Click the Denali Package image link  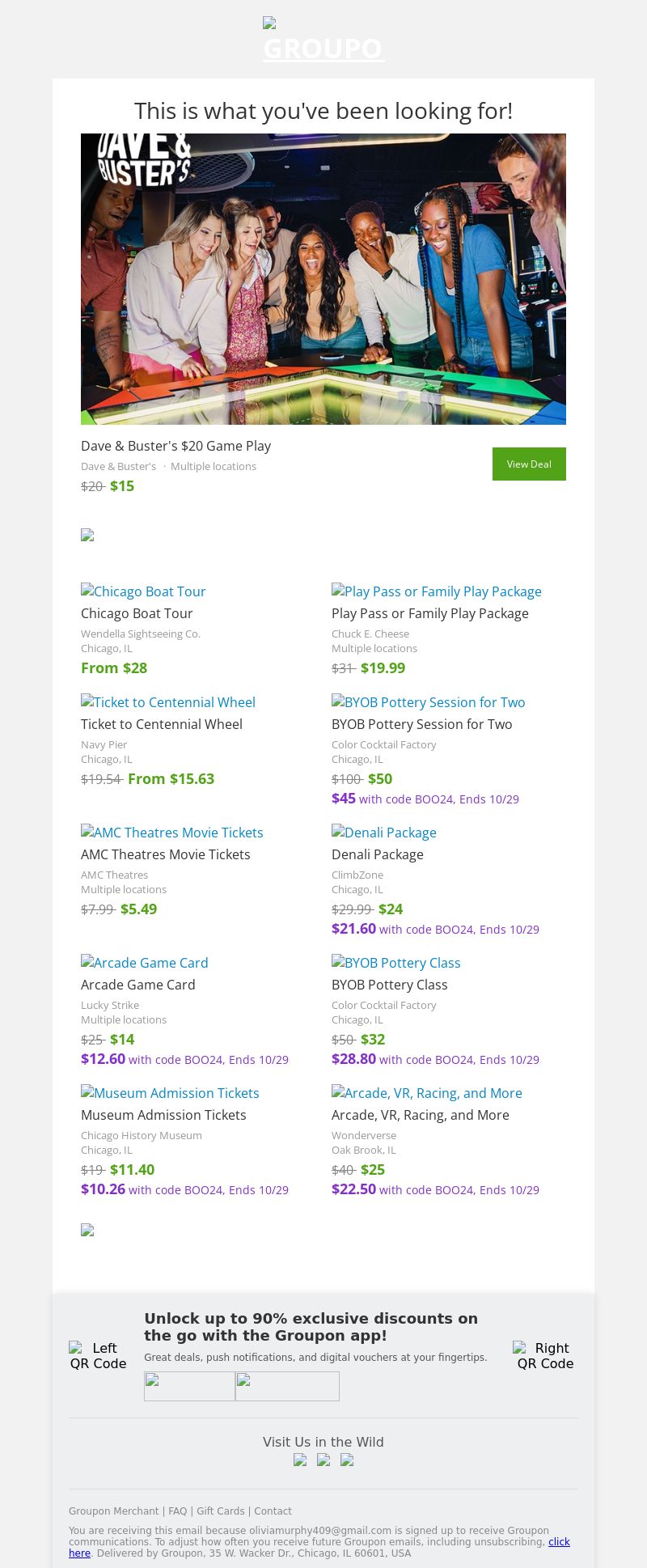[x=384, y=833]
